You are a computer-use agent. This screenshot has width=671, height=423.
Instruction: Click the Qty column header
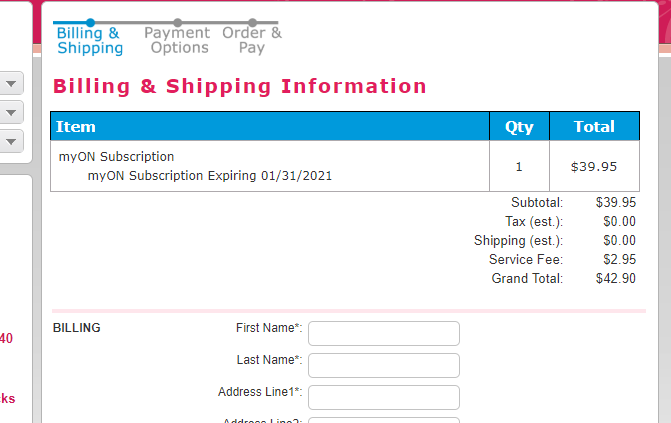[x=519, y=127]
